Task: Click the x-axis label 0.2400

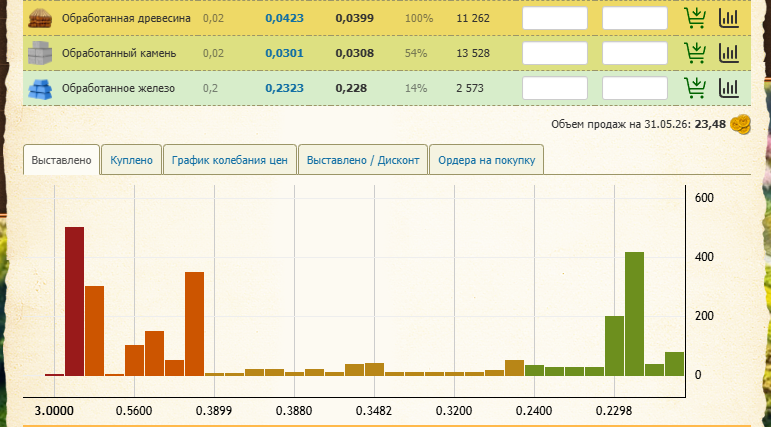Action: click(x=534, y=411)
